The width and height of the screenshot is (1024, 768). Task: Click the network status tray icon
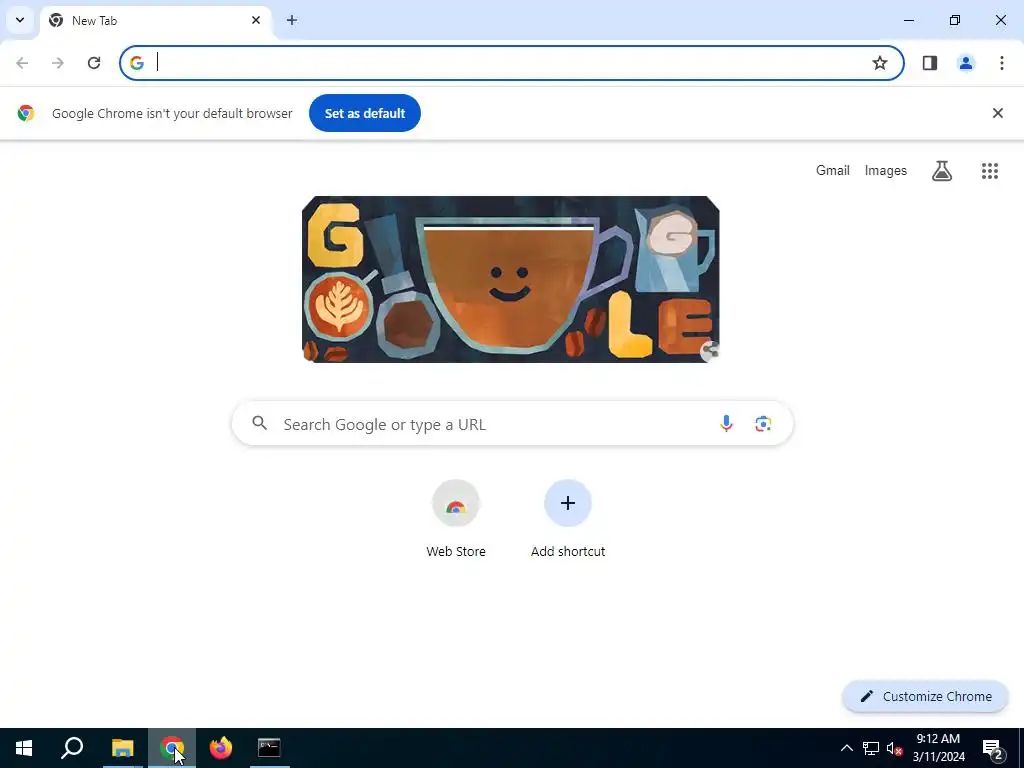pyautogui.click(x=871, y=748)
